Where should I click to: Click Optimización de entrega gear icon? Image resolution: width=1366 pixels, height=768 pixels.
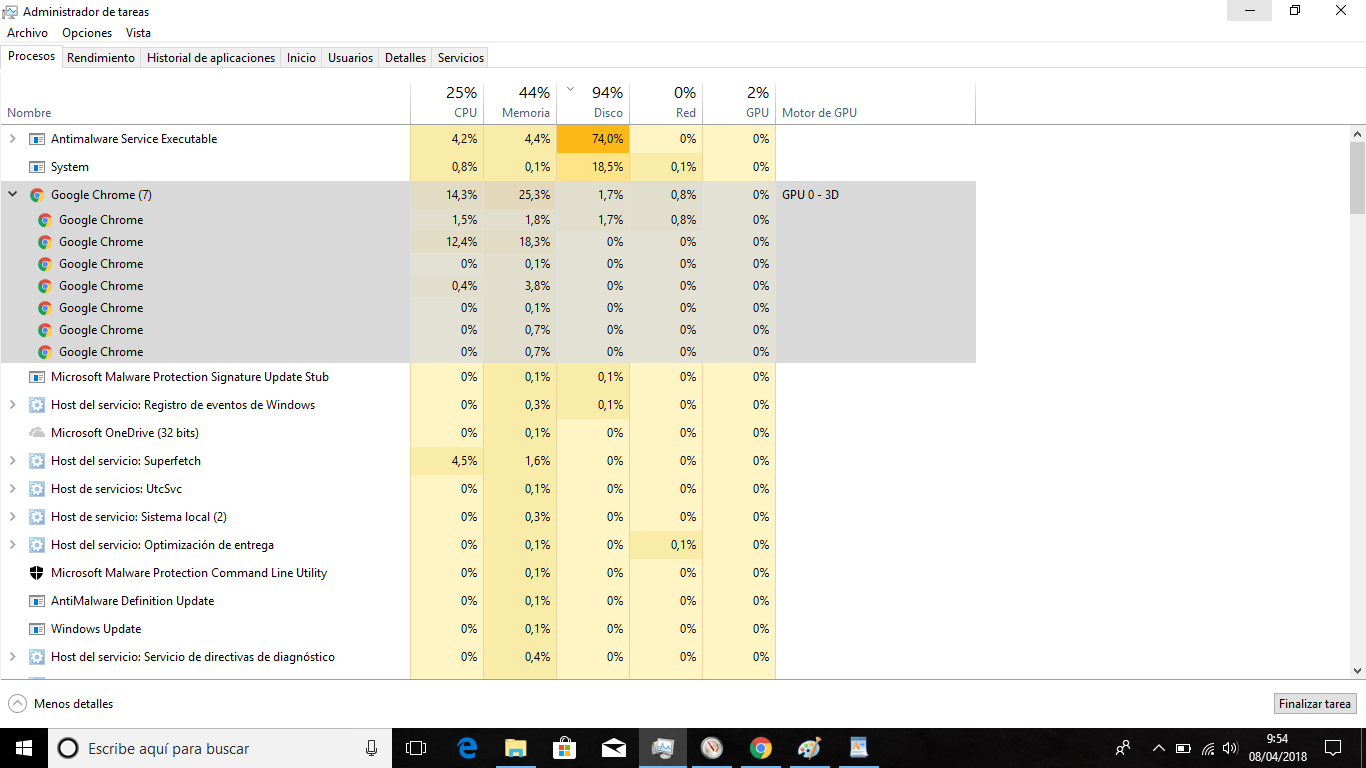coord(37,545)
